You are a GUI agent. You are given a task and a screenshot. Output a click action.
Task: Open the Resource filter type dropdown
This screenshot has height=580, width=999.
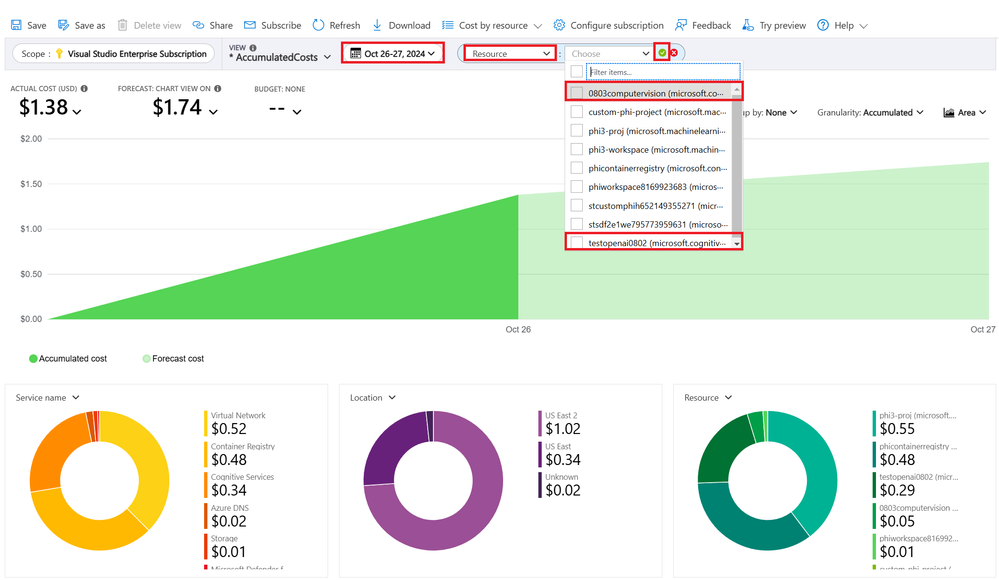pyautogui.click(x=510, y=53)
